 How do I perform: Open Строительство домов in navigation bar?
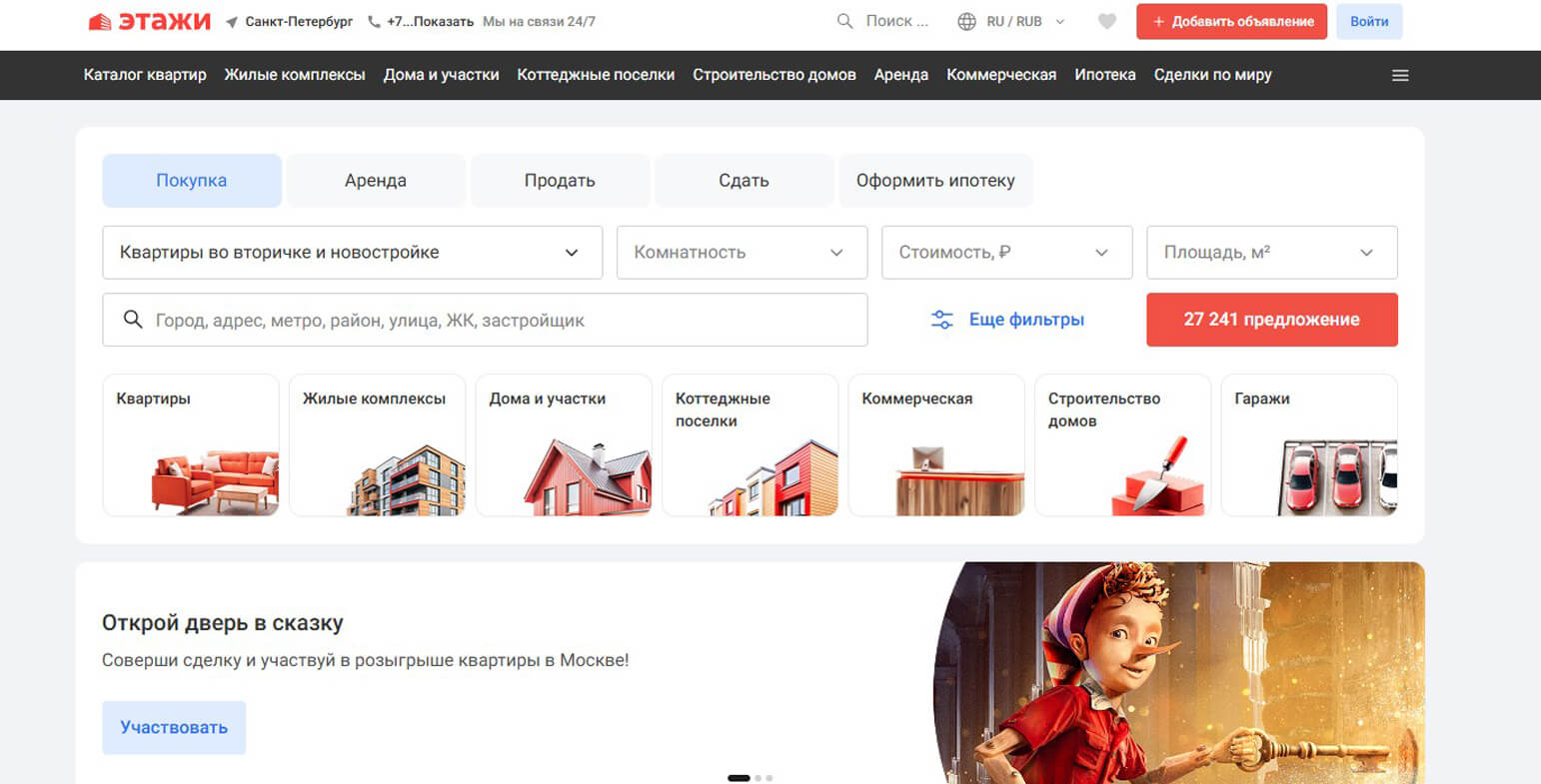(774, 75)
